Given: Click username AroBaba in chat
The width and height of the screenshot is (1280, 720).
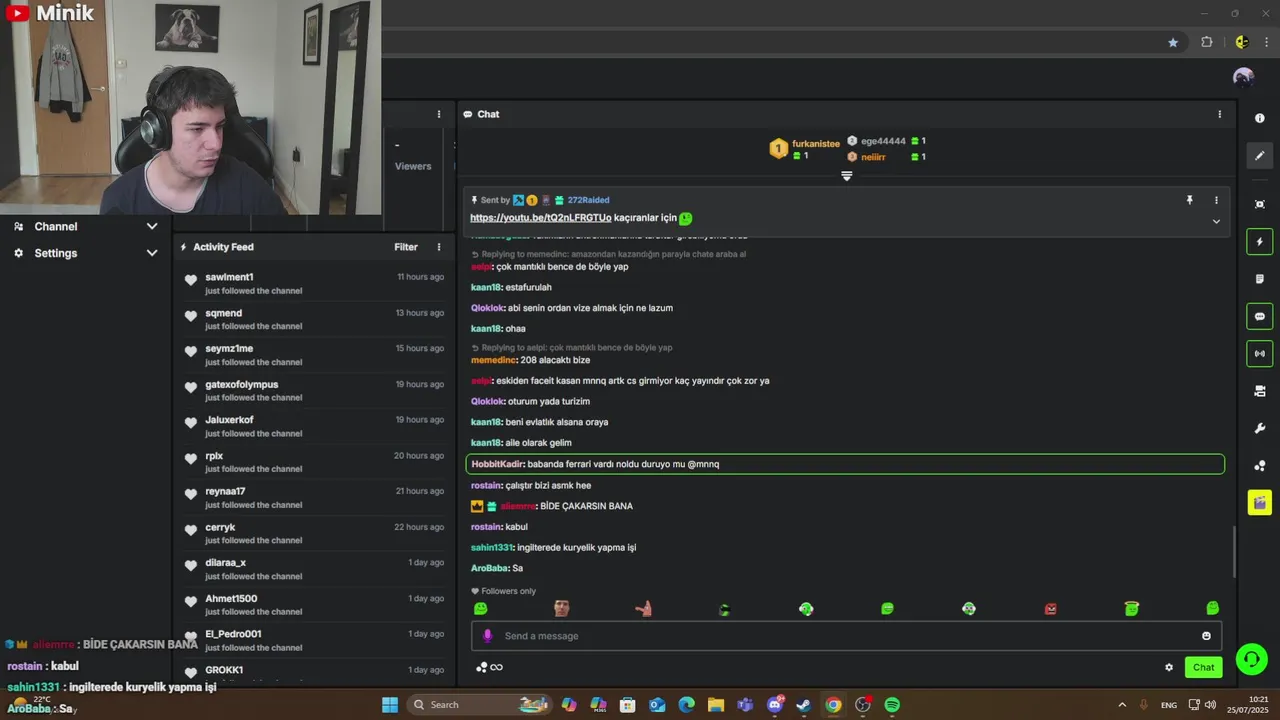Looking at the screenshot, I should (x=489, y=568).
